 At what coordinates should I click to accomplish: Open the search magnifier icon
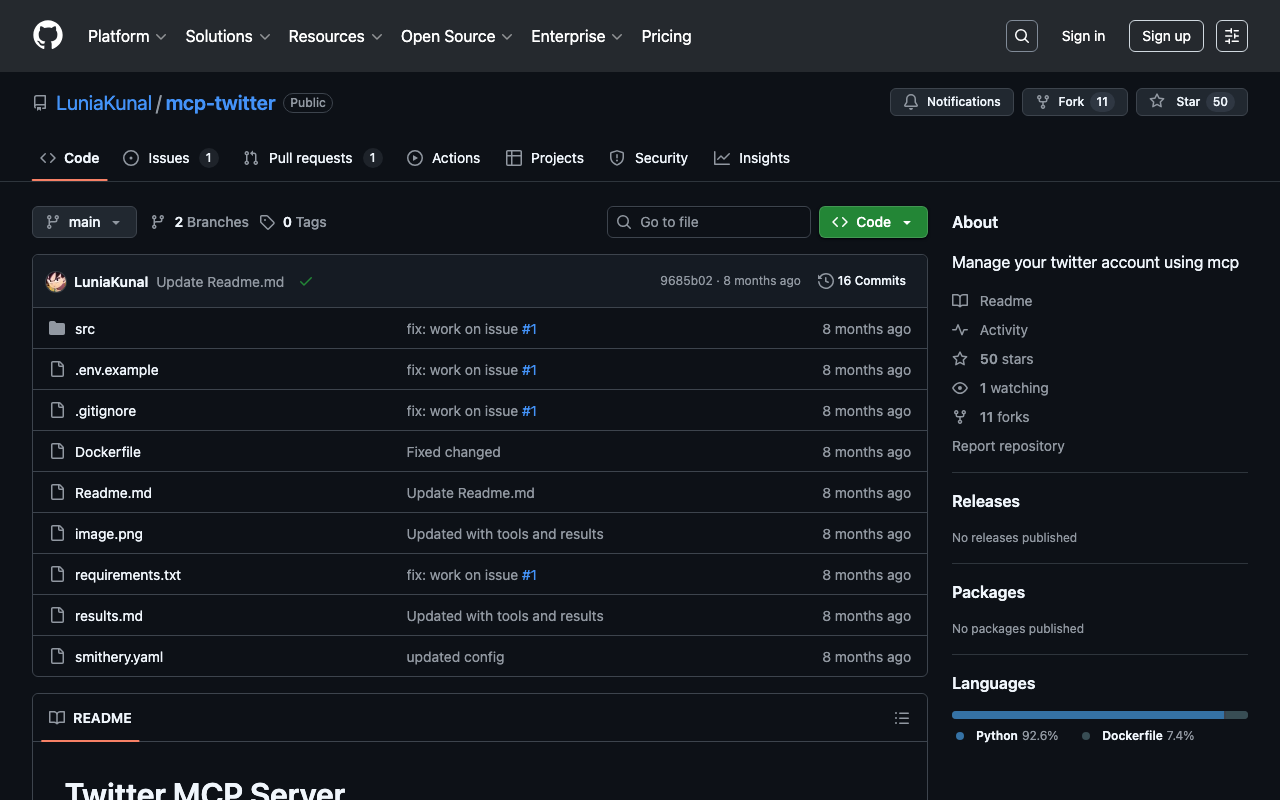coord(1021,36)
